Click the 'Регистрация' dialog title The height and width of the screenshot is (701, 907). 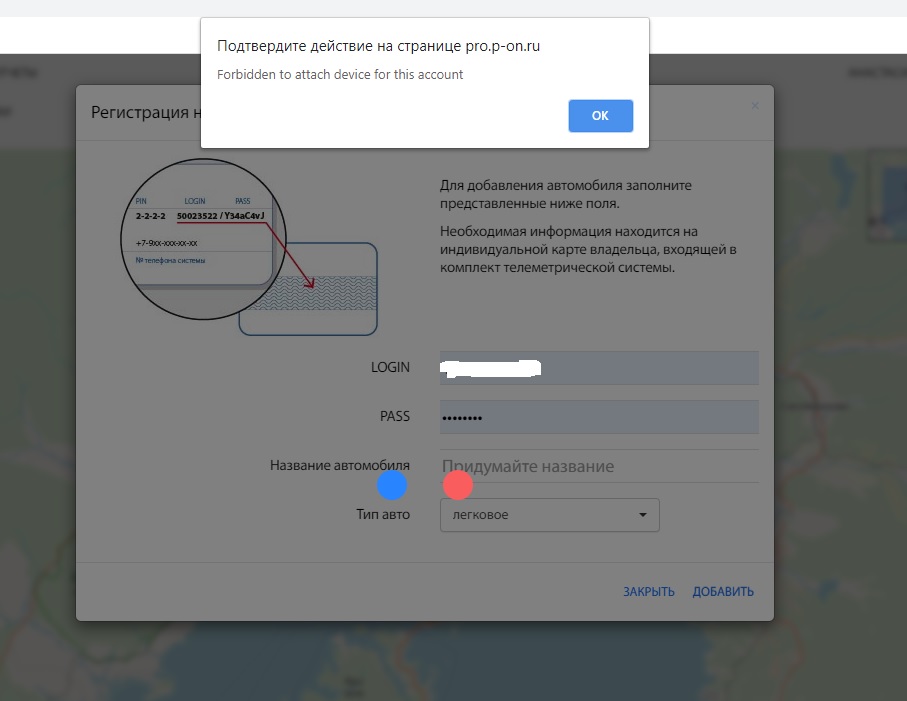pyautogui.click(x=140, y=112)
